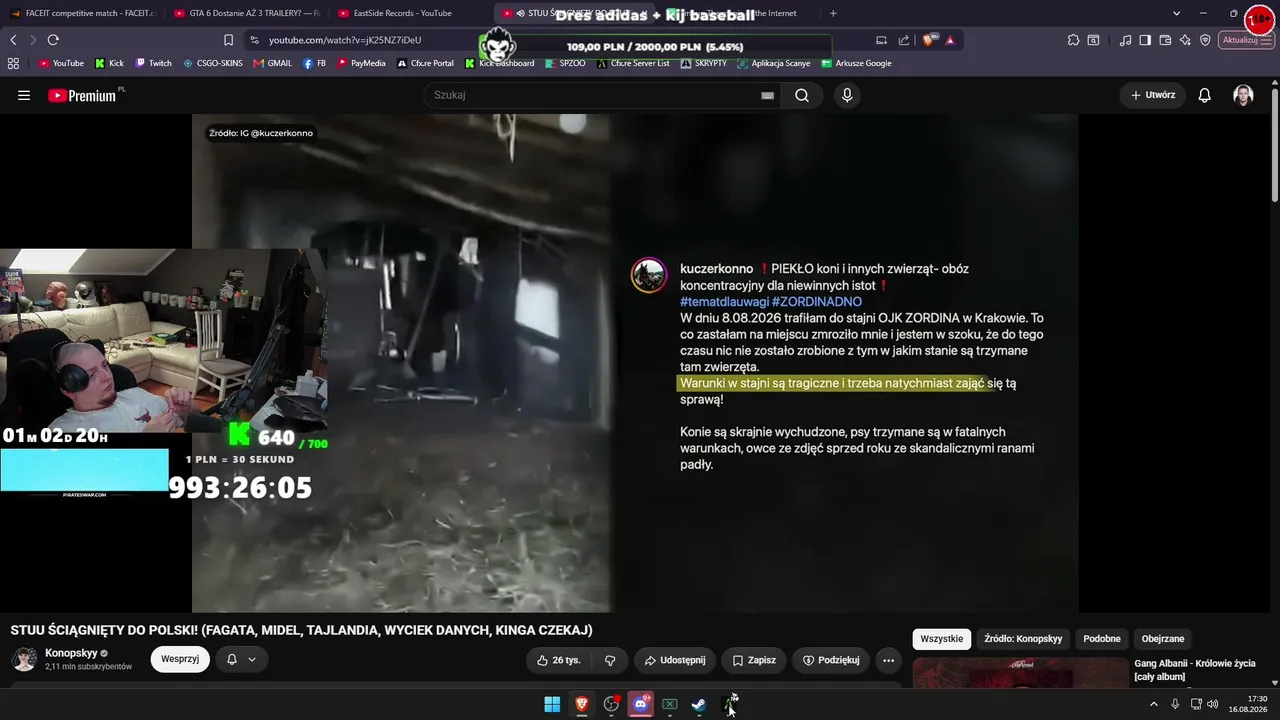
Task: Click the Utwórz create button
Action: (1152, 95)
